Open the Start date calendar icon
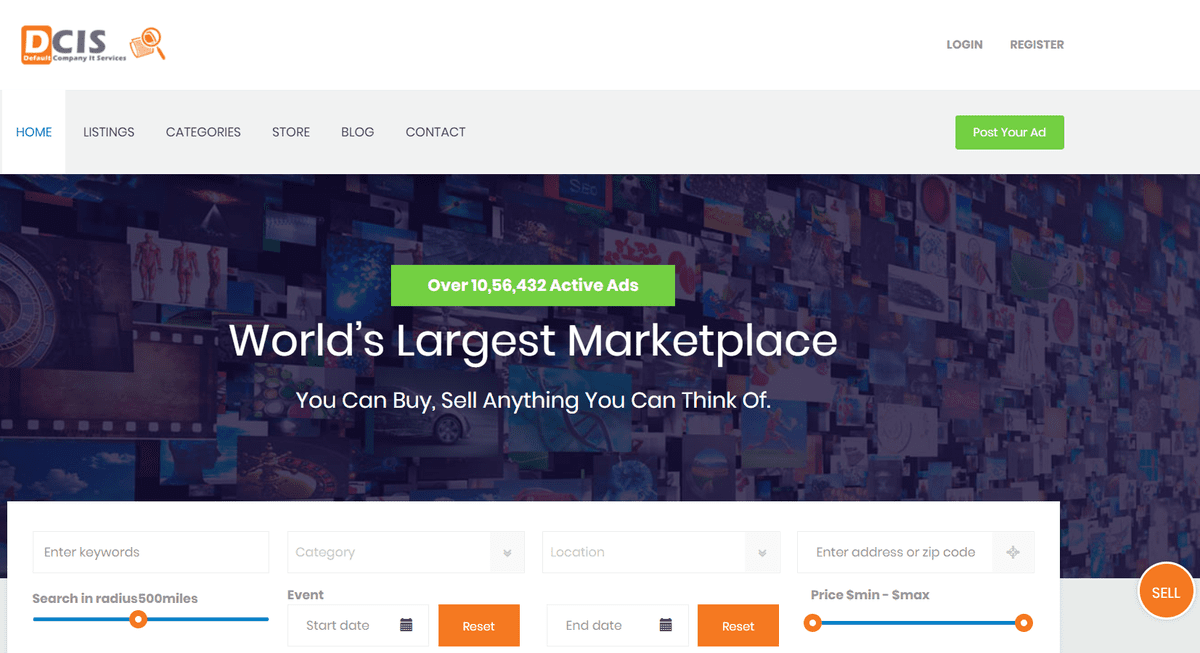 [x=406, y=625]
